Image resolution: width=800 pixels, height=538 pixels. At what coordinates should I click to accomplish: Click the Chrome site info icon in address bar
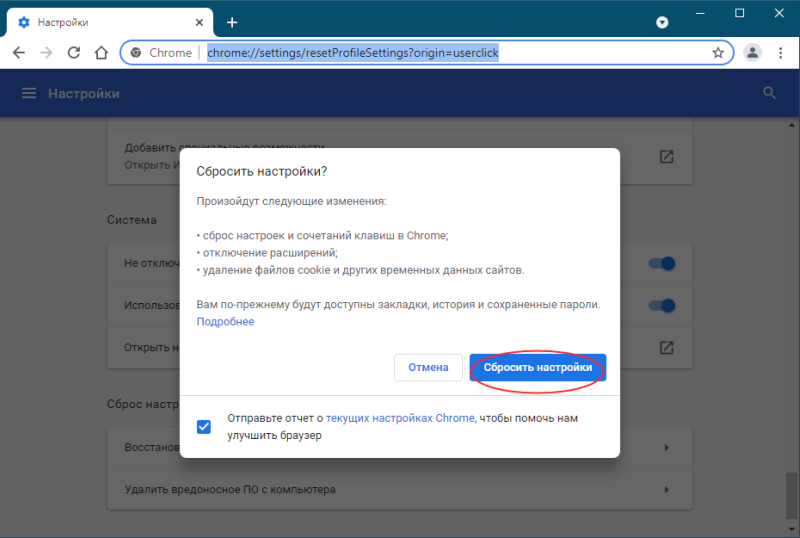pyautogui.click(x=136, y=53)
